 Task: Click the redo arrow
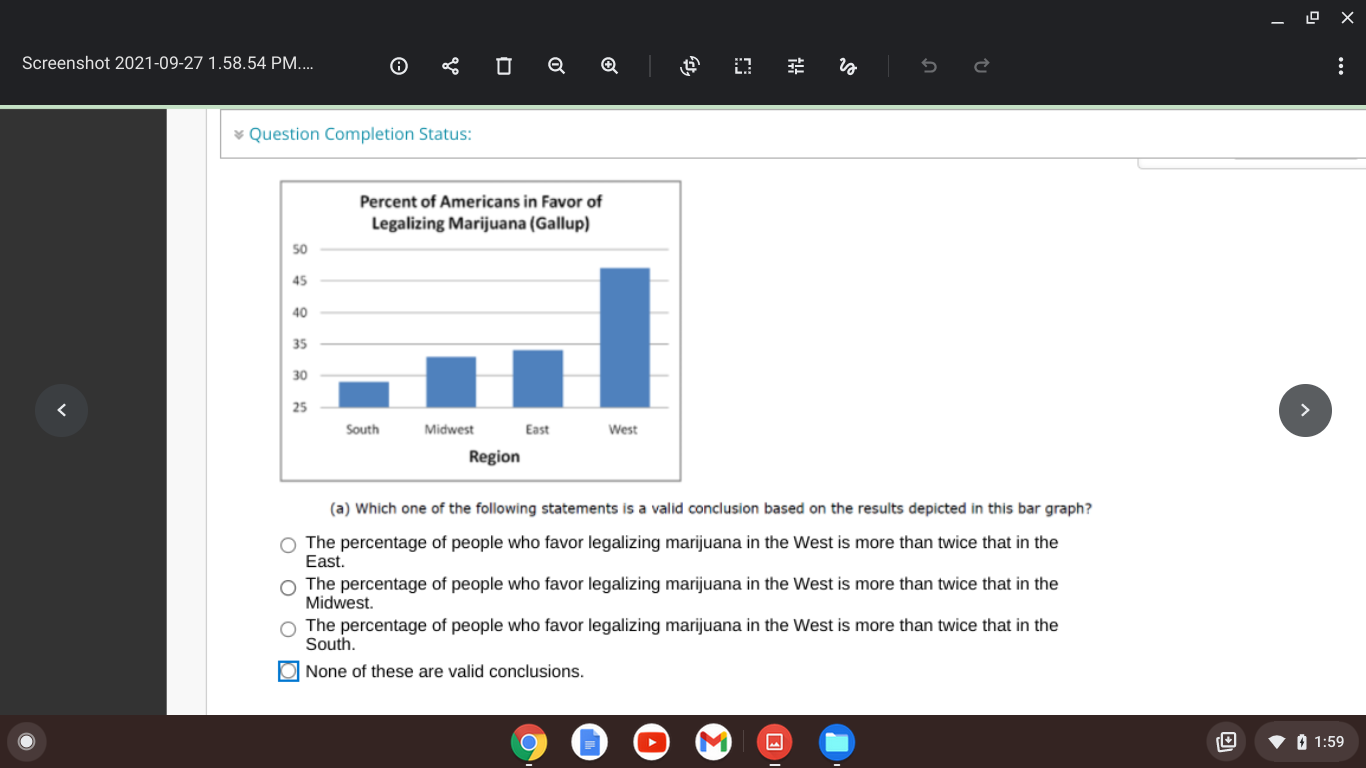(x=981, y=66)
